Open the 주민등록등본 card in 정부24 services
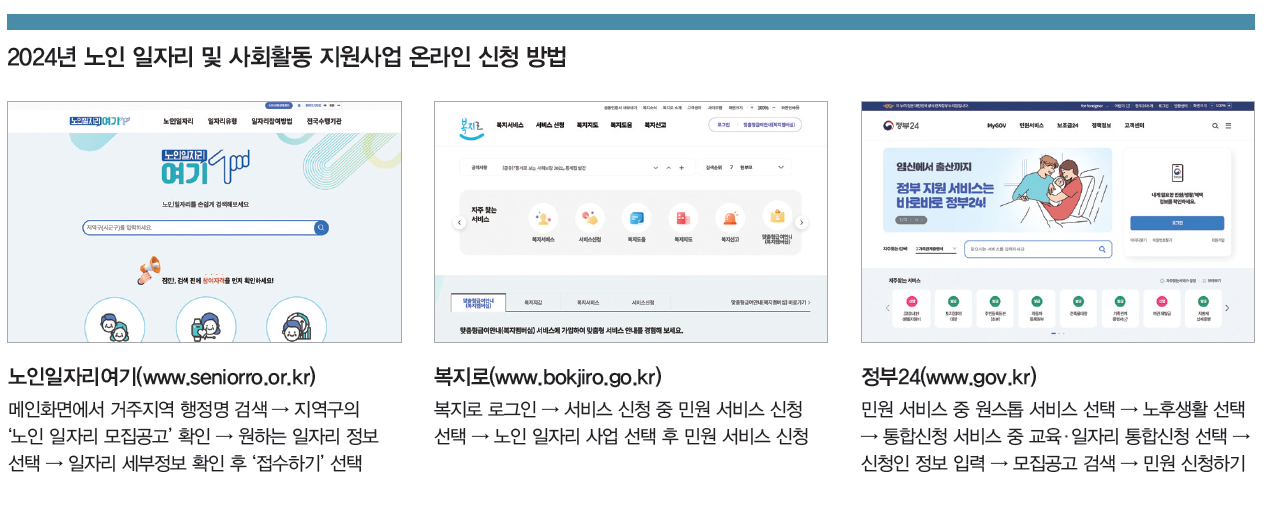 [995, 309]
